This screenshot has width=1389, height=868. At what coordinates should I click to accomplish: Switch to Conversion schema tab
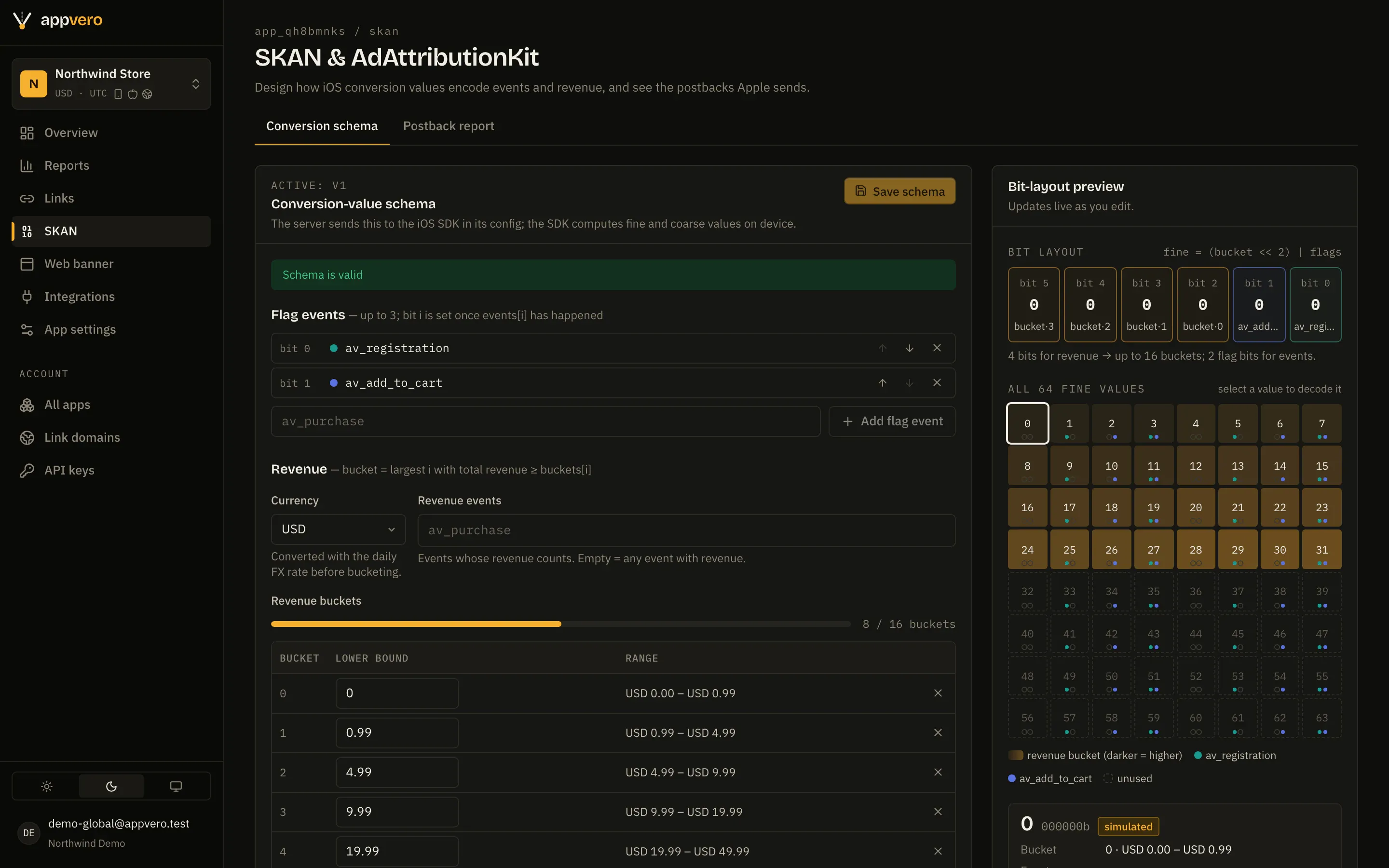[321, 126]
